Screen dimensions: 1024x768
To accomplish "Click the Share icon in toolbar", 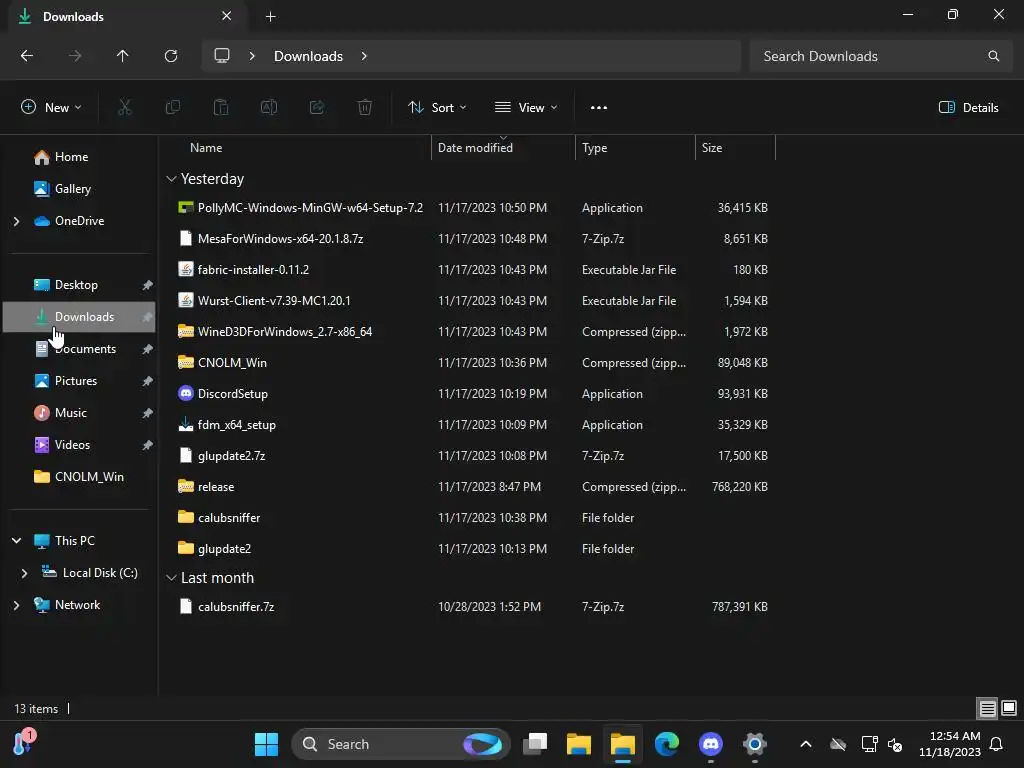I will click(x=317, y=107).
